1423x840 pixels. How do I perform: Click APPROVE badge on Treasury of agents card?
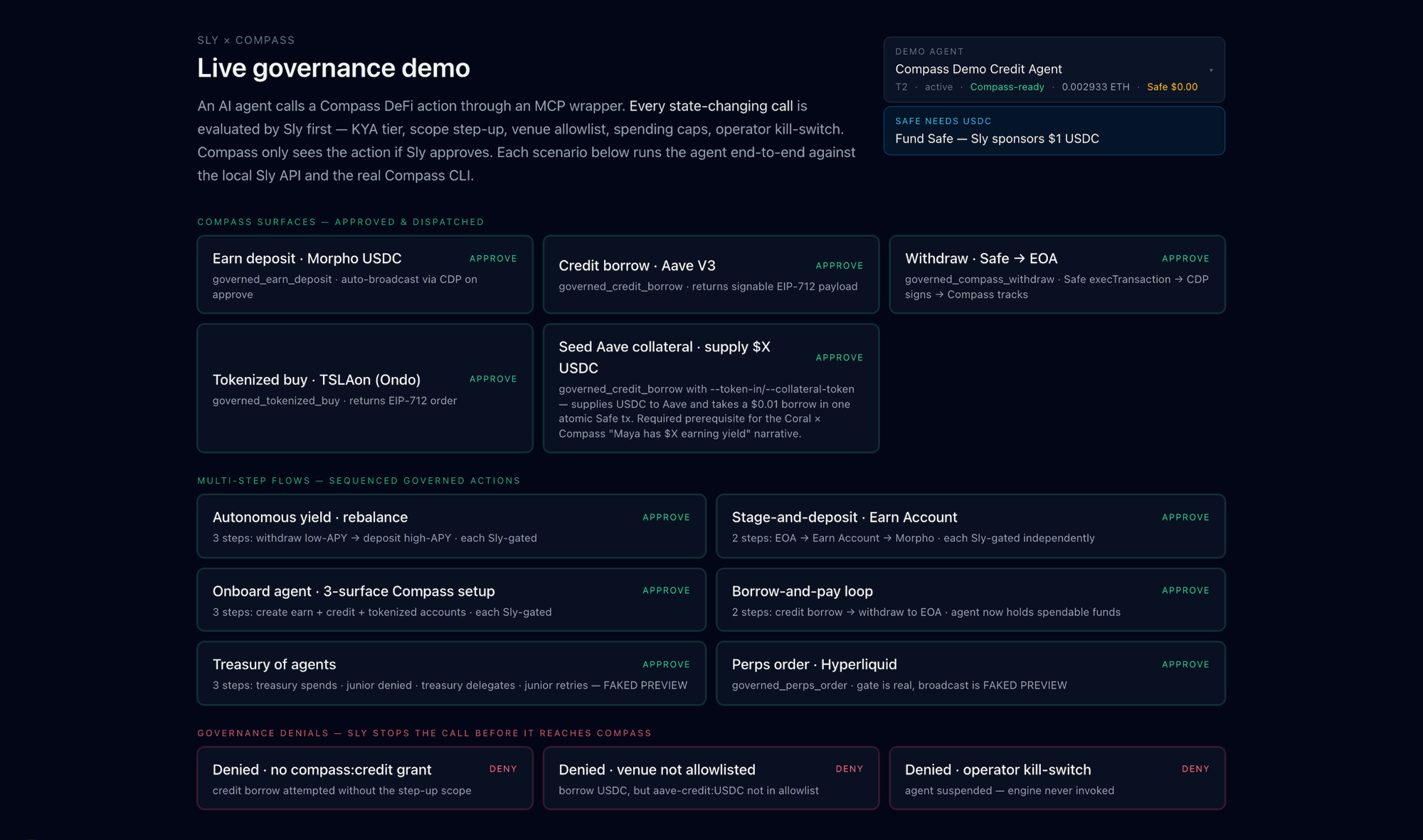tap(666, 665)
